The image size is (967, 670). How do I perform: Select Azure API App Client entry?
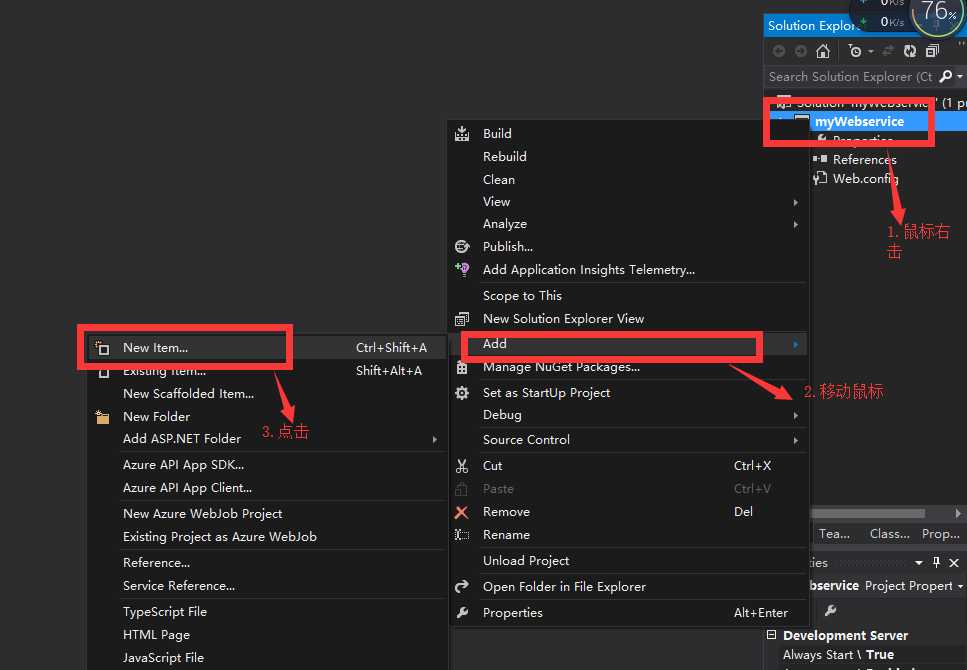pyautogui.click(x=187, y=488)
